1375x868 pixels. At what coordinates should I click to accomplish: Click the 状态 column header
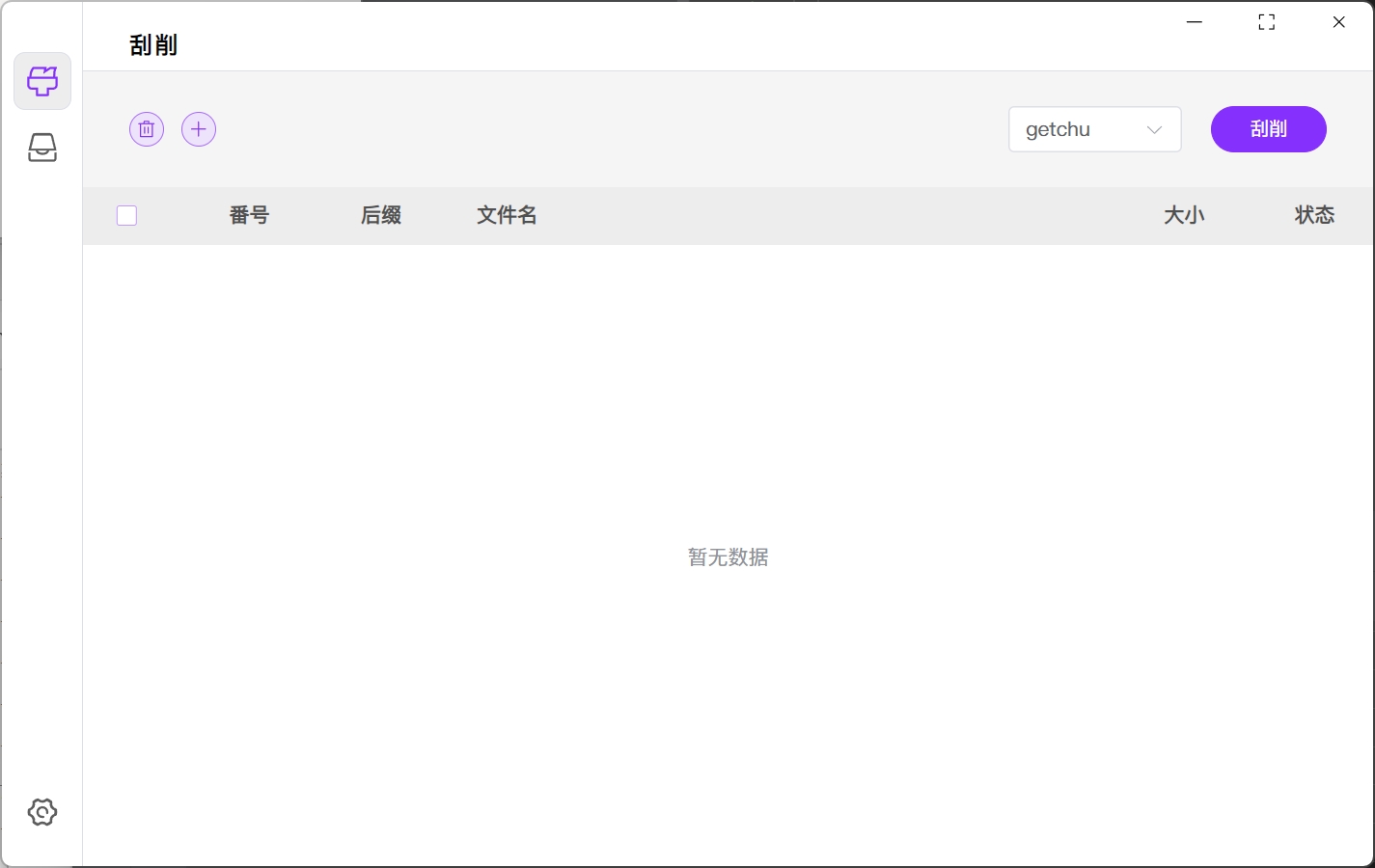point(1314,215)
